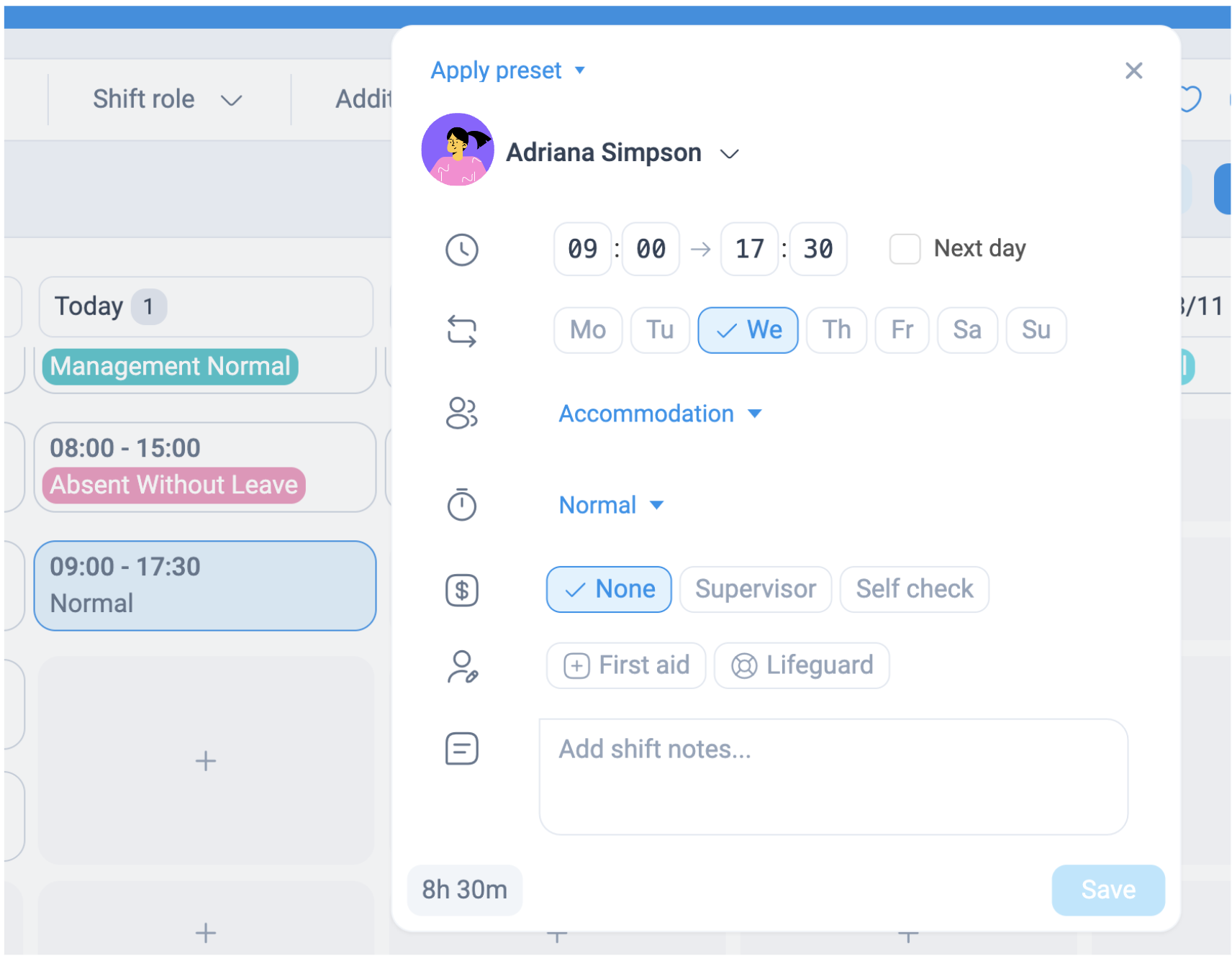Click the people group icon
Screen dimensions: 1232x961
[461, 414]
